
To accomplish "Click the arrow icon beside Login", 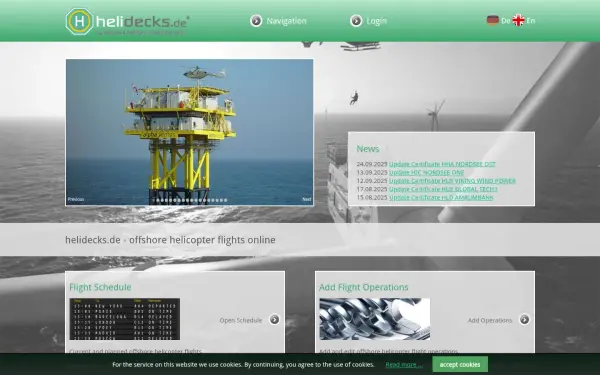I will point(356,21).
